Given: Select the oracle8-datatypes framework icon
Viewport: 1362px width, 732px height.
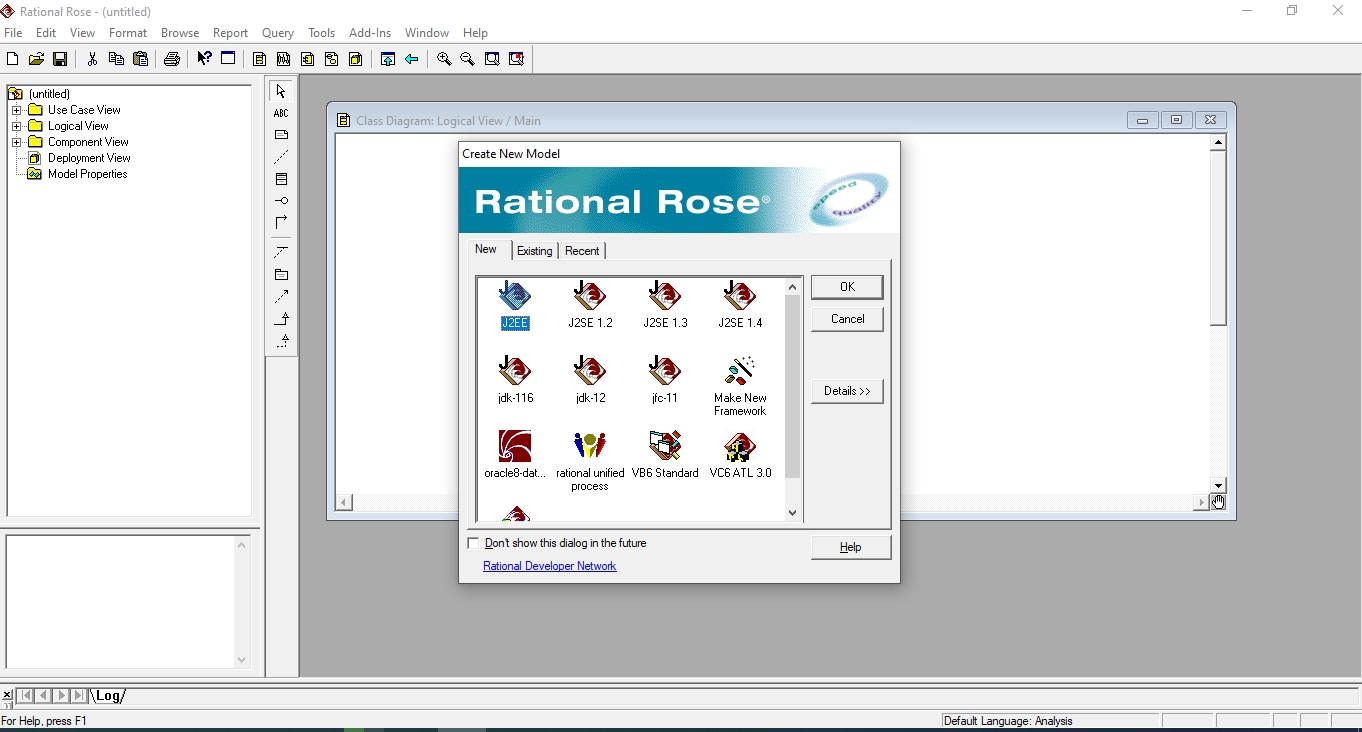Looking at the screenshot, I should click(515, 455).
